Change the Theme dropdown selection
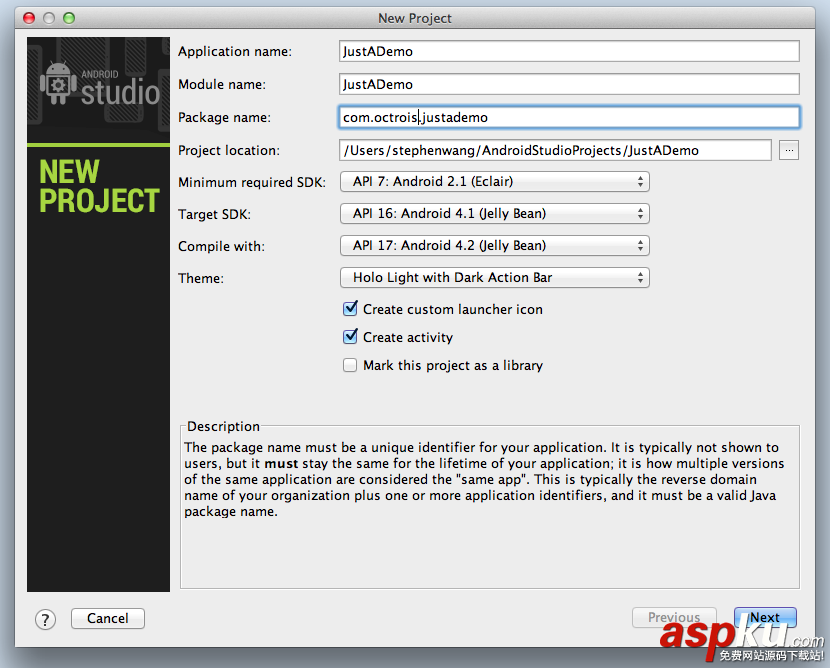This screenshot has height=668, width=830. [x=494, y=277]
